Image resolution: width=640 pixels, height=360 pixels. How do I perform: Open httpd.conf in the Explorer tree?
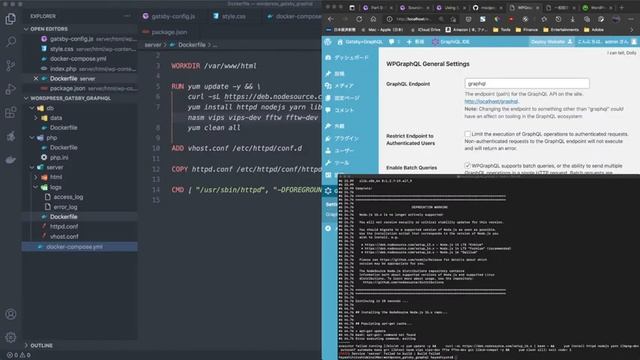[64, 227]
